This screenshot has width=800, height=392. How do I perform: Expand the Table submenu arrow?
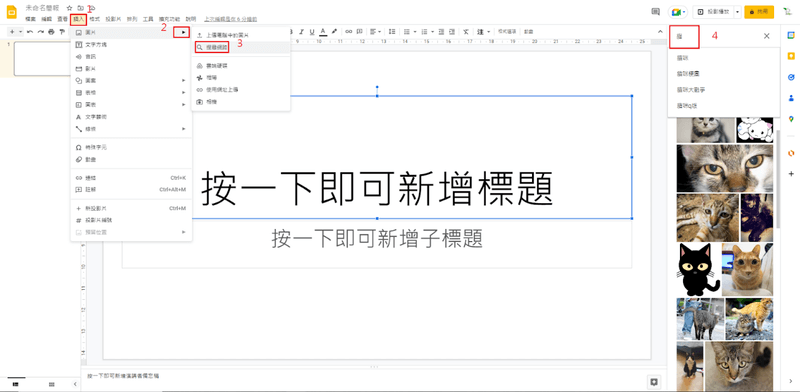(x=184, y=92)
